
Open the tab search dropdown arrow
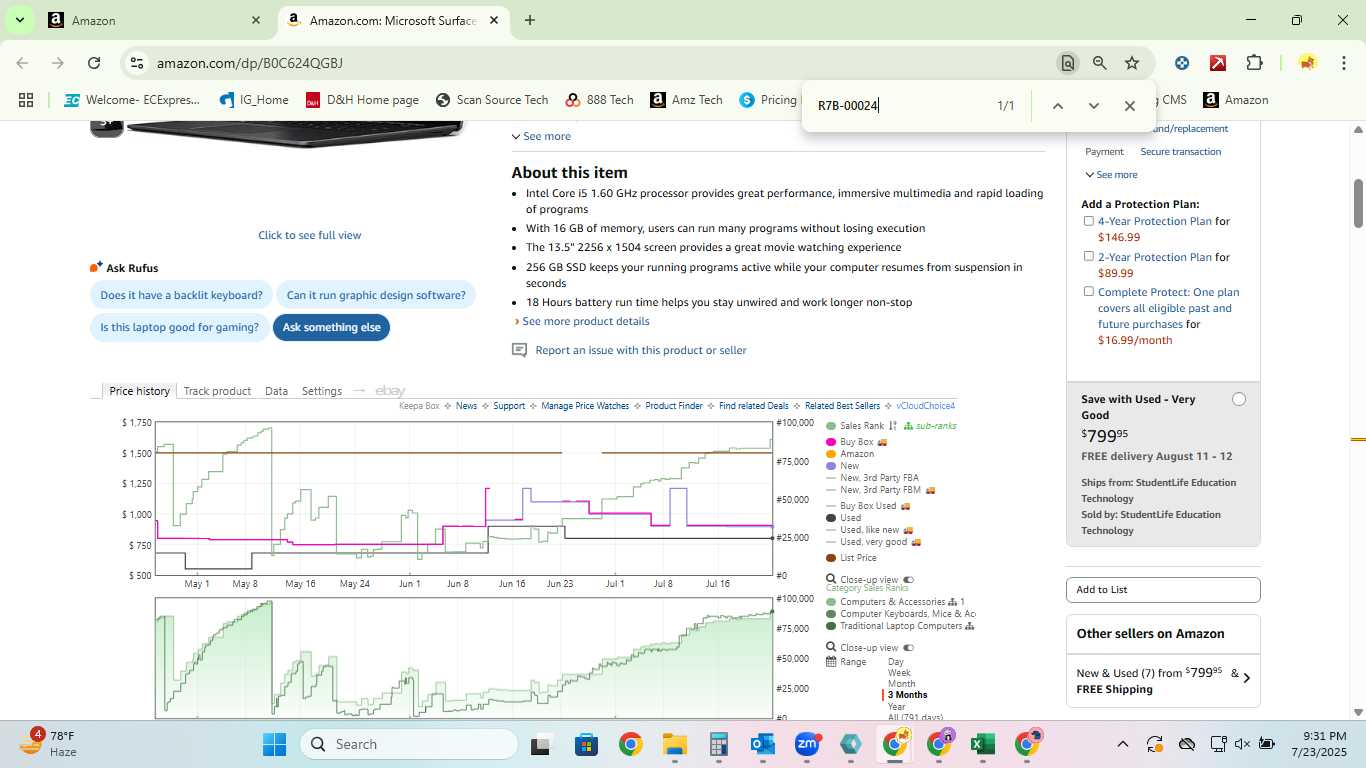(19, 20)
